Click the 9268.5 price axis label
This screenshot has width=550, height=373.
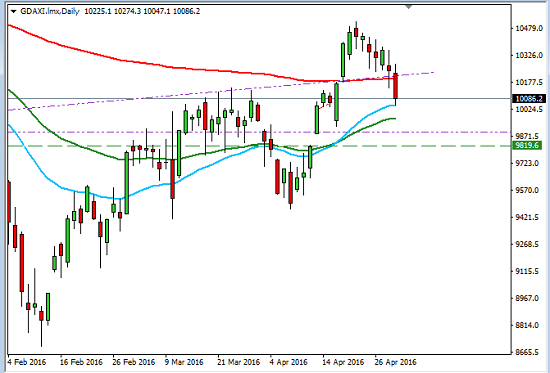[528, 244]
